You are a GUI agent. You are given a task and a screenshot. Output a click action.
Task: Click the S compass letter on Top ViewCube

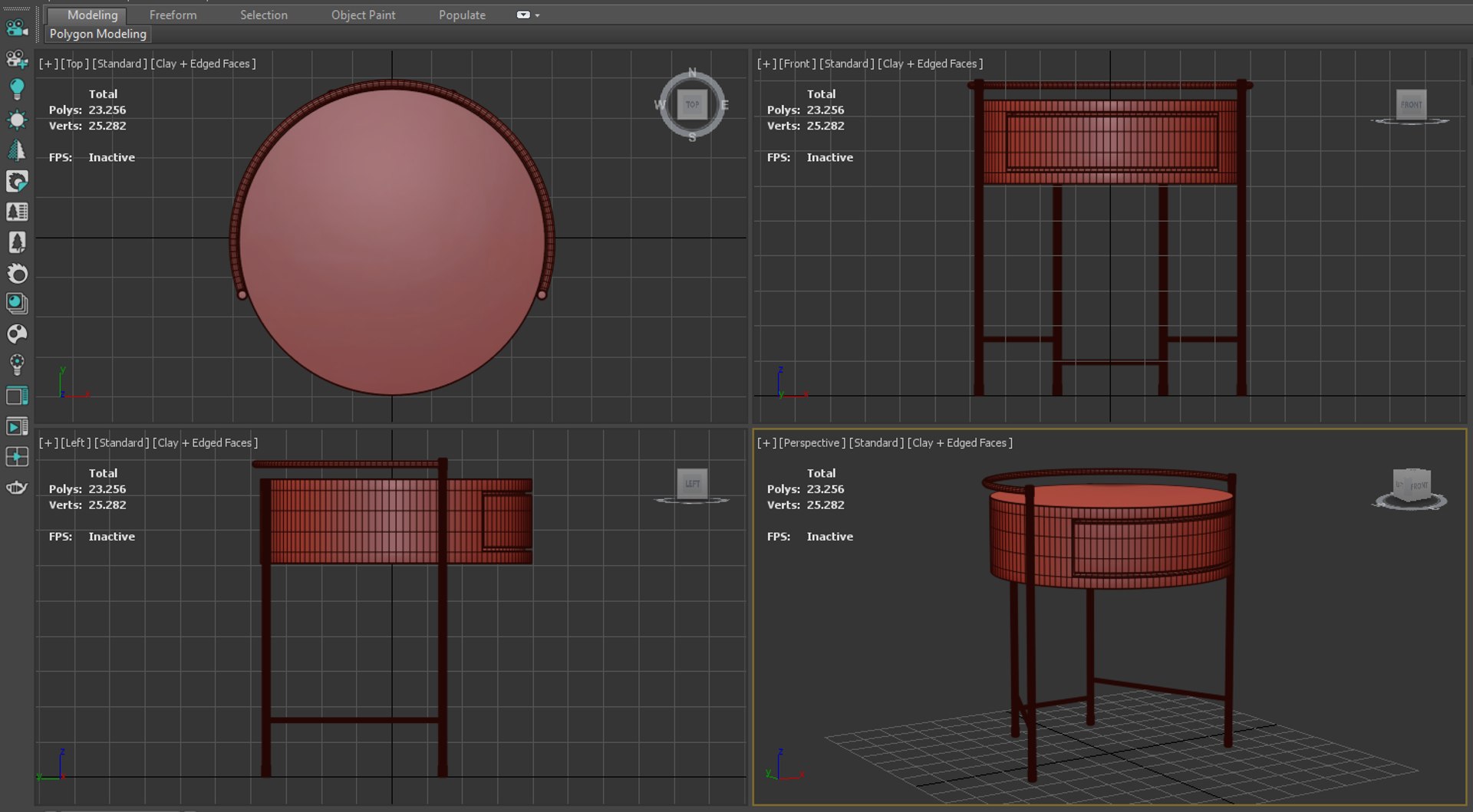(692, 137)
